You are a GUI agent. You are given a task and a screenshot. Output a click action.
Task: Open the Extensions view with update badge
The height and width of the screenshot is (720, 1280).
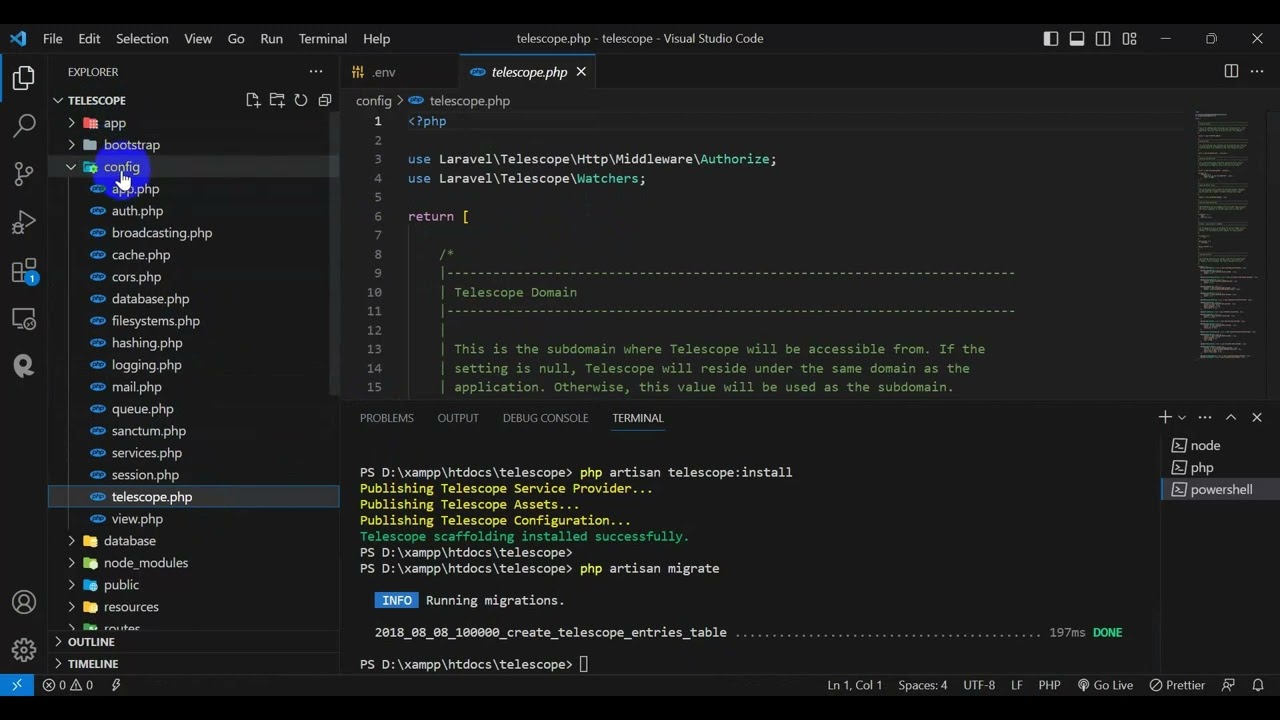24,271
